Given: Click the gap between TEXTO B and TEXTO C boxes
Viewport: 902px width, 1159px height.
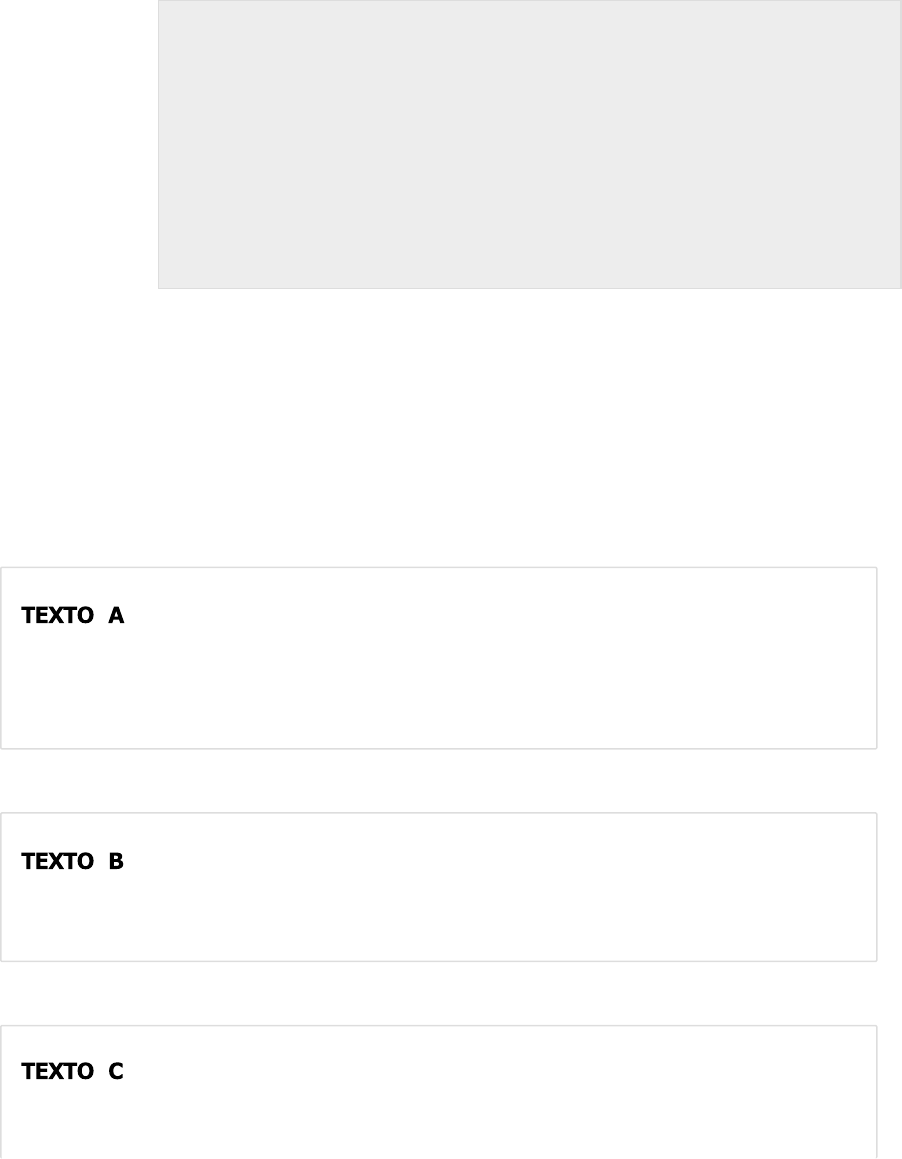Looking at the screenshot, I should (438, 994).
